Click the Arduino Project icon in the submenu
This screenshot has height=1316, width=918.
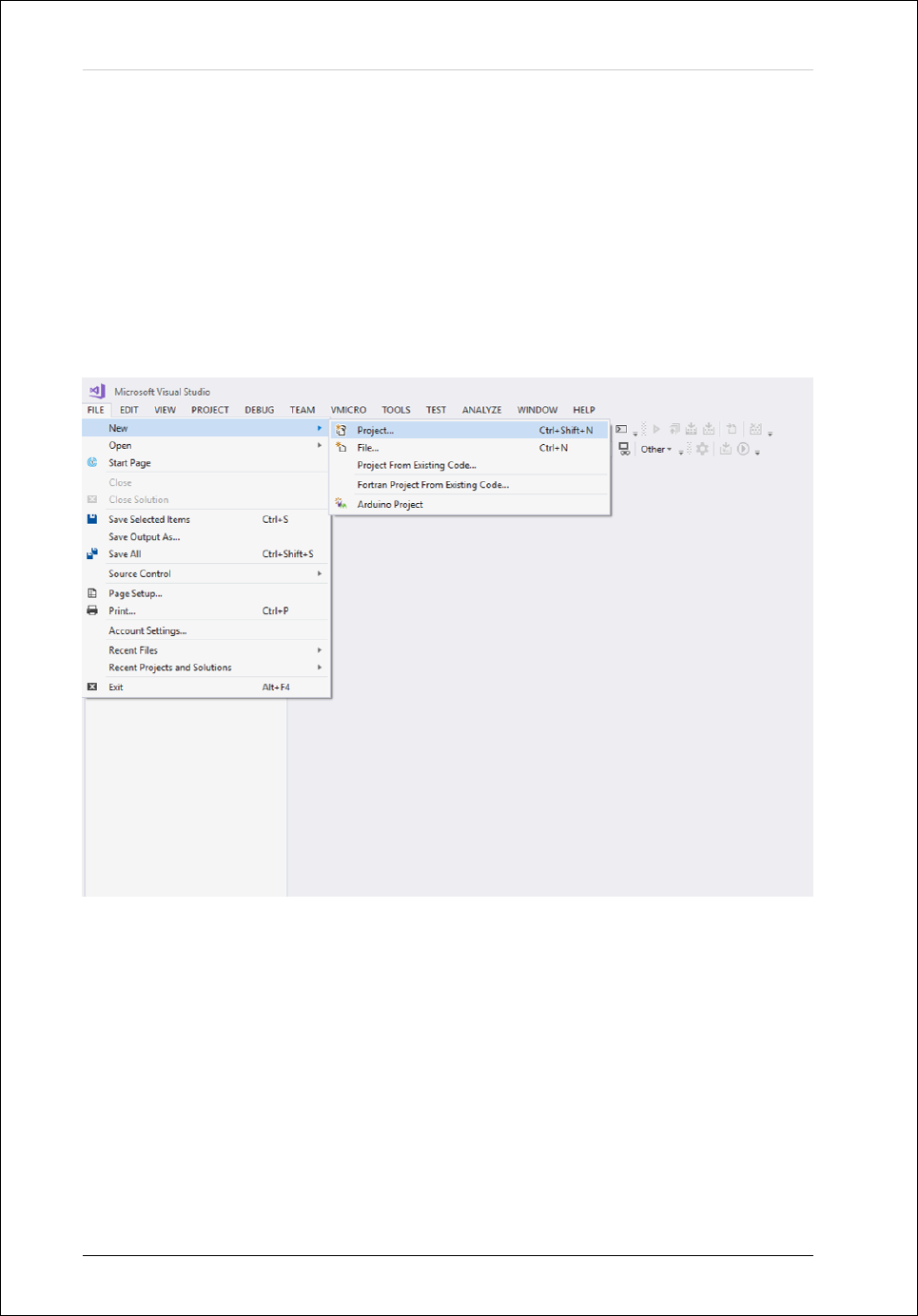pyautogui.click(x=341, y=504)
